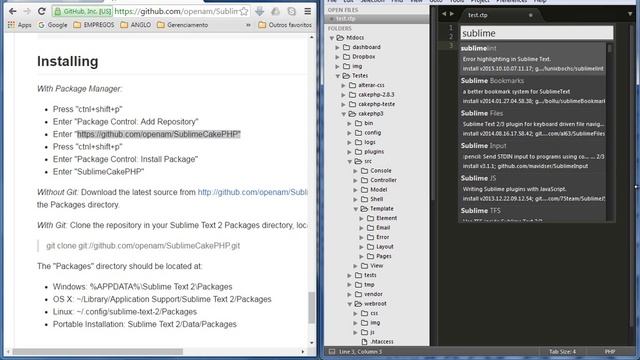
Task: Click the gray cloud extension icon
Action: pyautogui.click(x=276, y=11)
